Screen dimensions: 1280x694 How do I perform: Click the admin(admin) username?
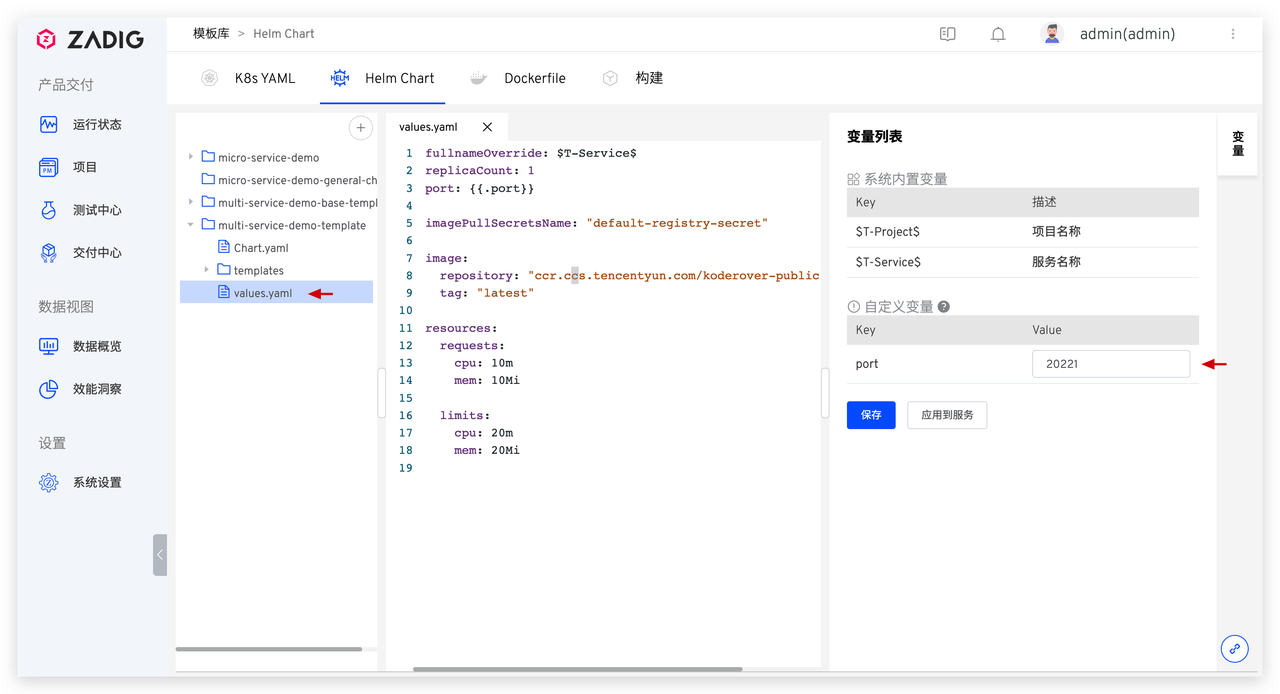pyautogui.click(x=1127, y=34)
